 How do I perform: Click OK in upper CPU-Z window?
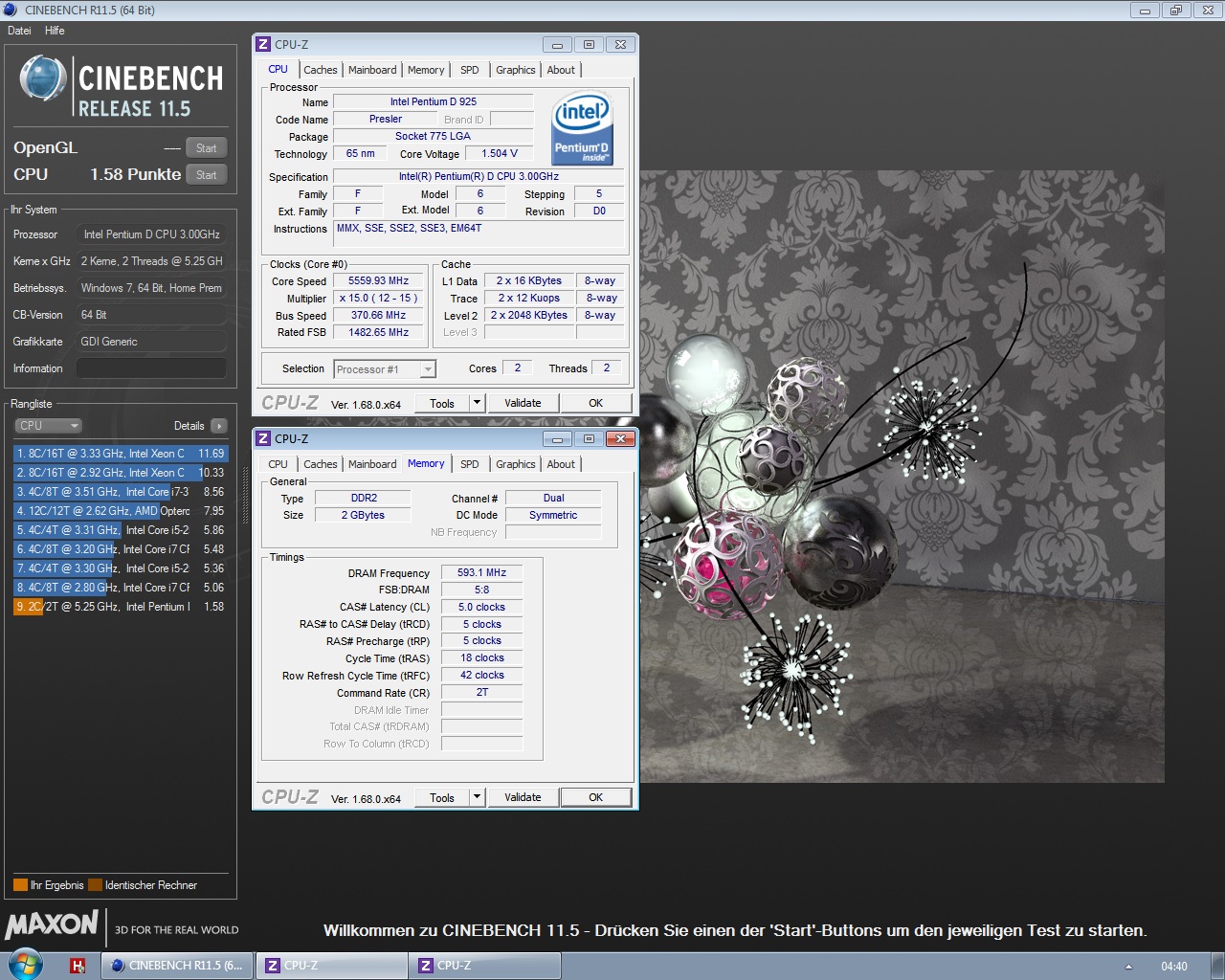click(595, 403)
